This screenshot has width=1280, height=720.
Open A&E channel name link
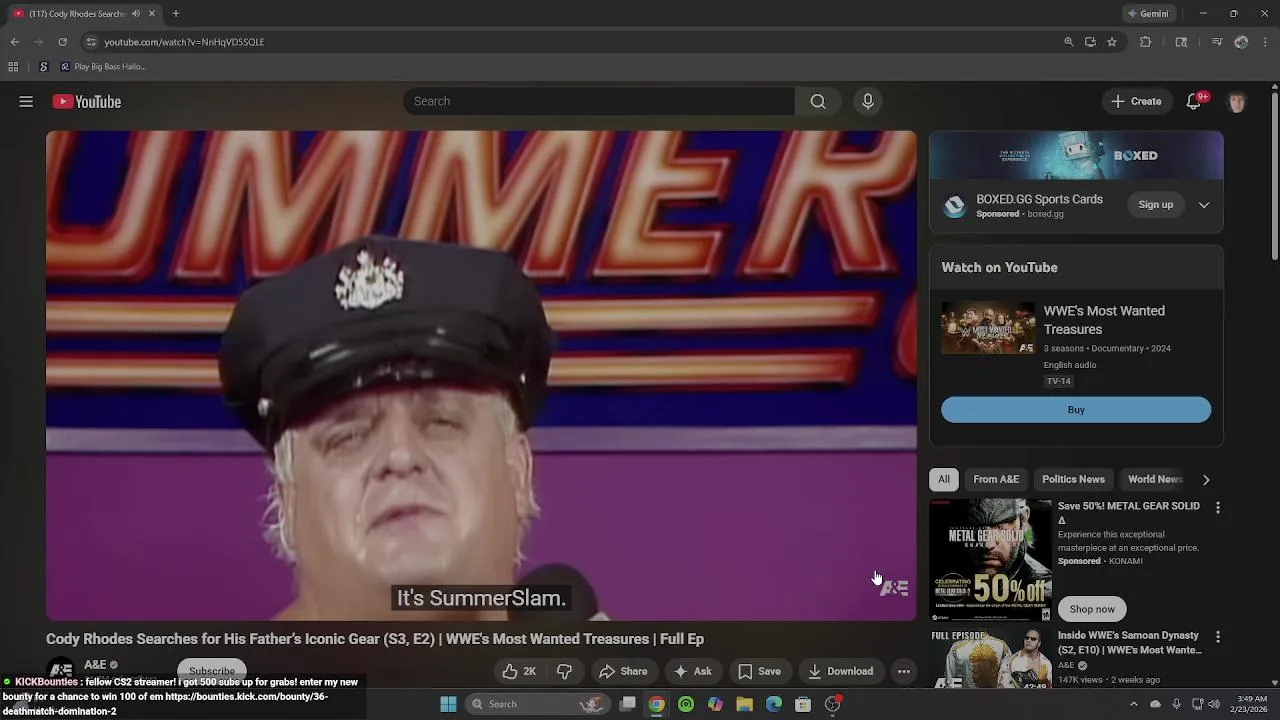pos(95,664)
